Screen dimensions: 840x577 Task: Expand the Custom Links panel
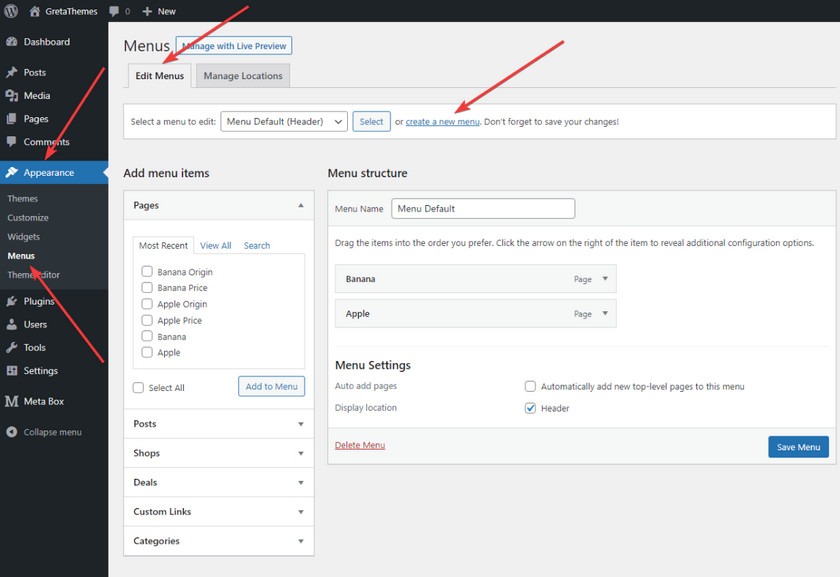219,512
